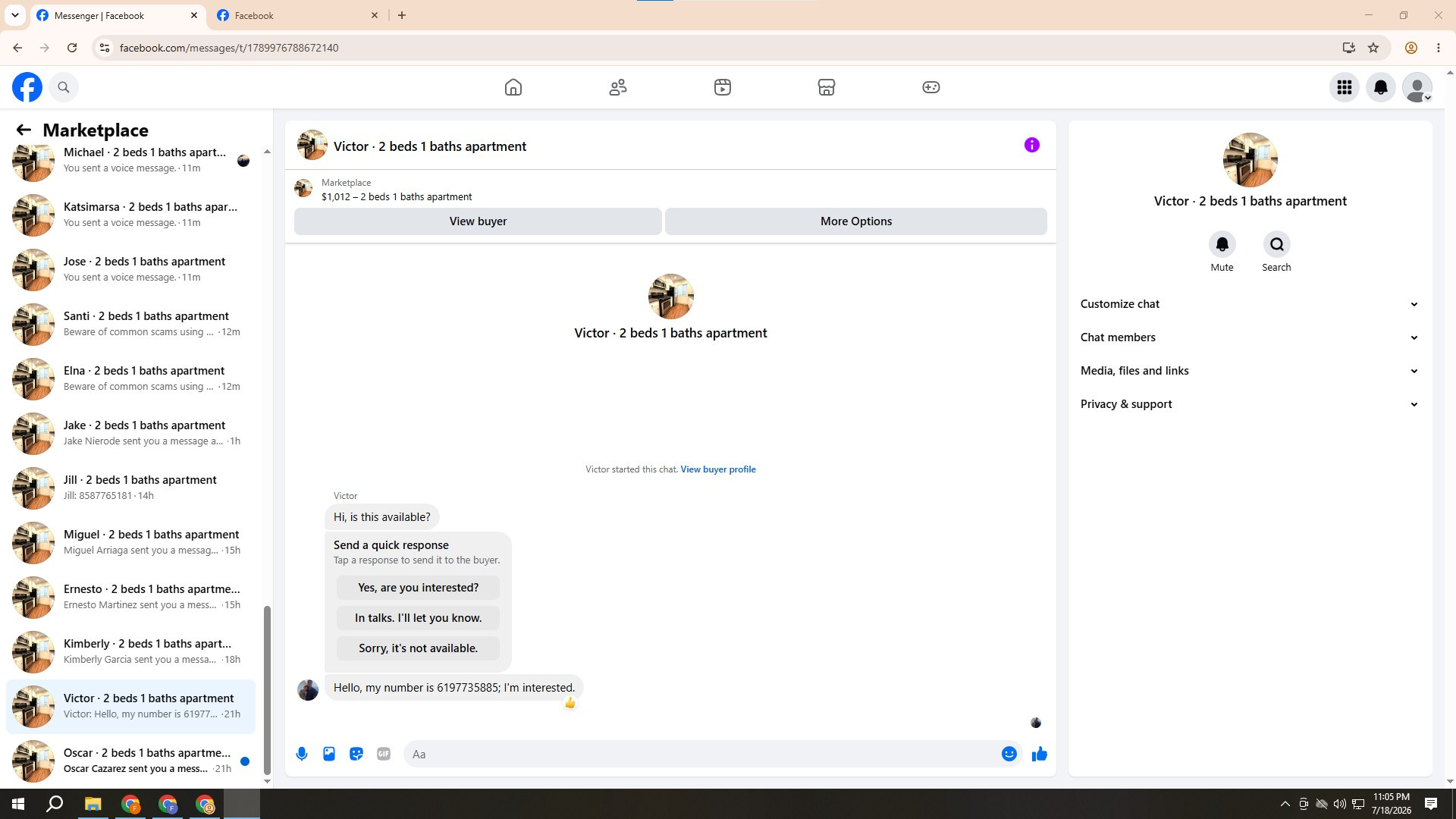This screenshot has width=1456, height=819.
Task: Open conversation information icon
Action: tap(1032, 145)
